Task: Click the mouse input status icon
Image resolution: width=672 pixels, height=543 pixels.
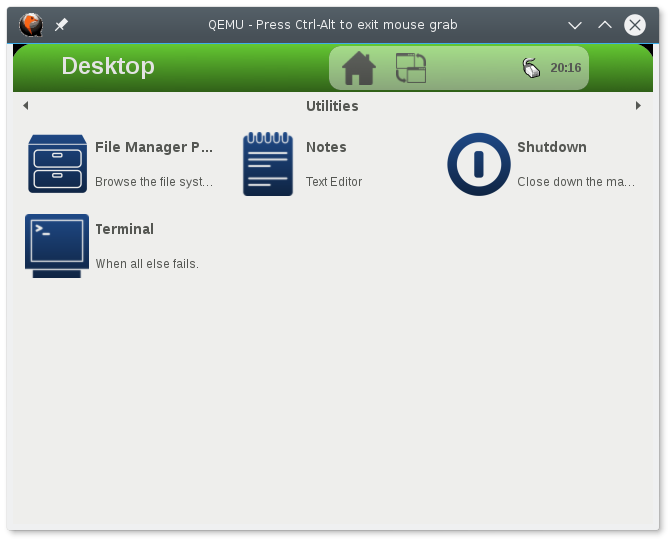Action: (530, 68)
